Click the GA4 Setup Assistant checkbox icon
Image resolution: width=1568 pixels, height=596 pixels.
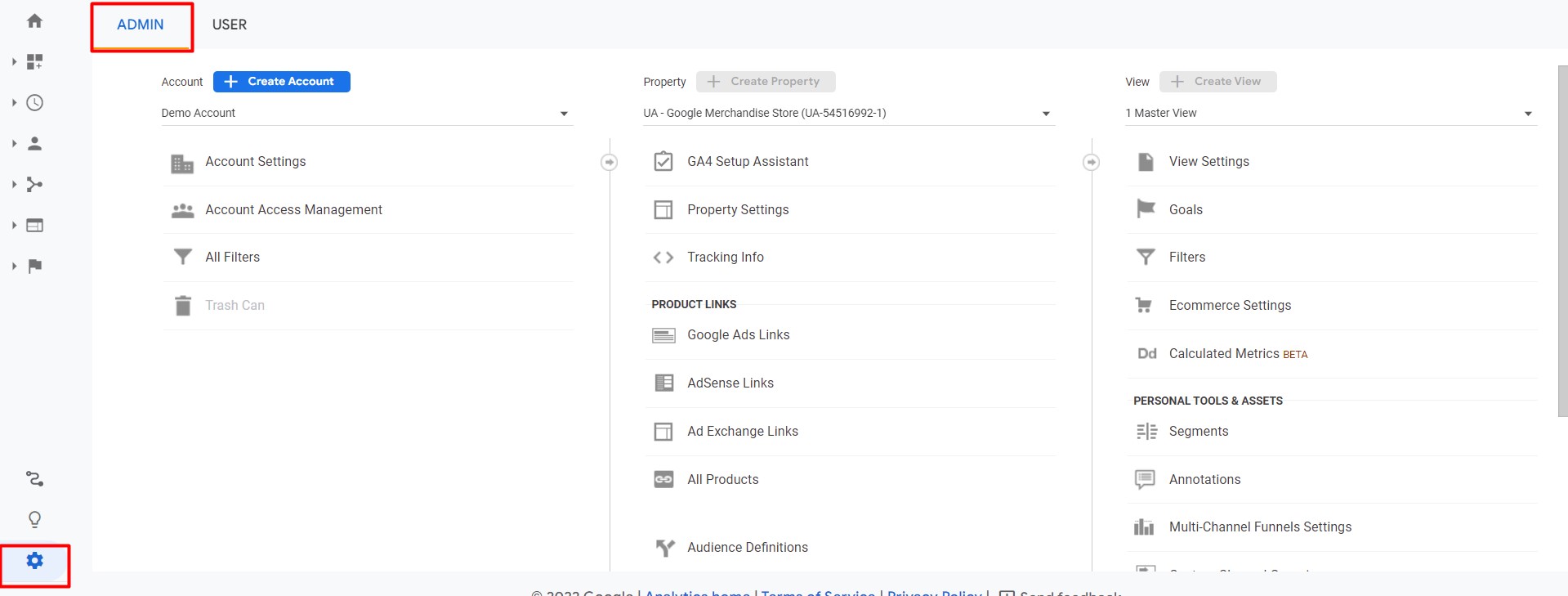663,162
